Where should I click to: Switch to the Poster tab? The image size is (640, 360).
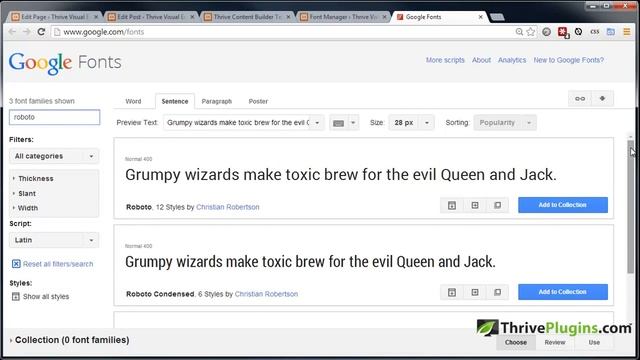tap(258, 101)
